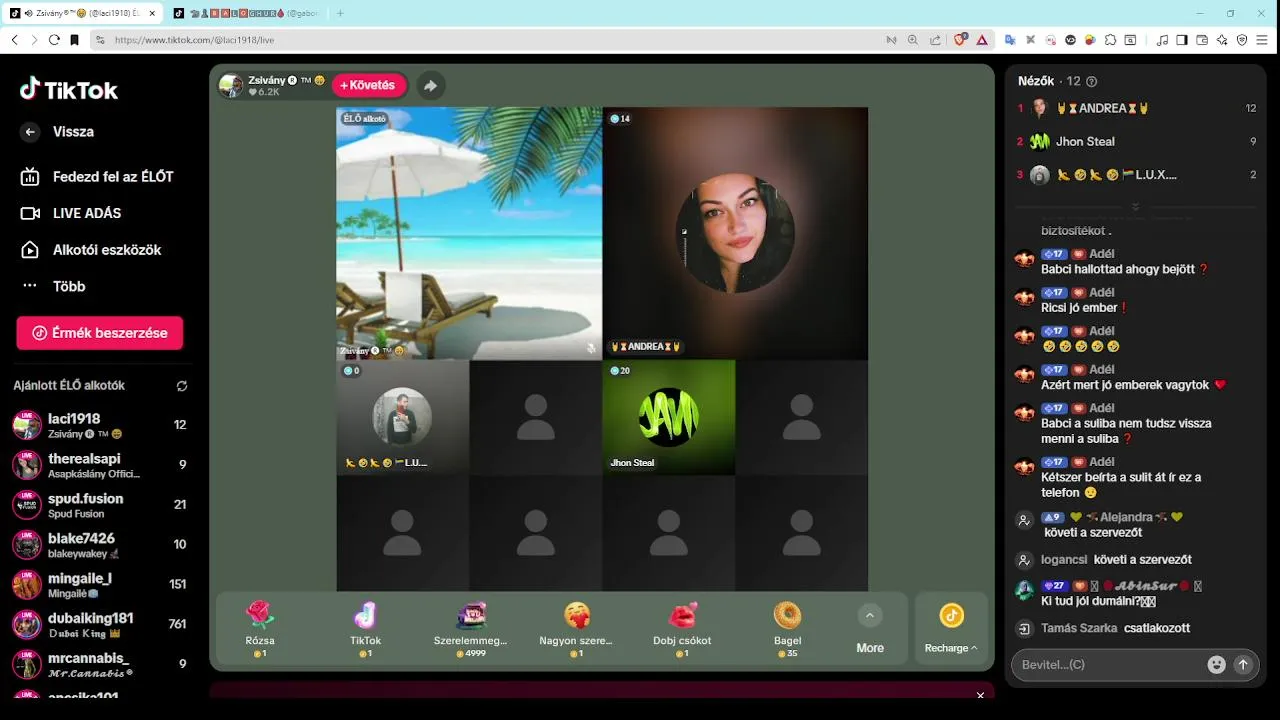This screenshot has width=1280, height=720.
Task: Click browser back navigation arrow
Action: [14, 40]
